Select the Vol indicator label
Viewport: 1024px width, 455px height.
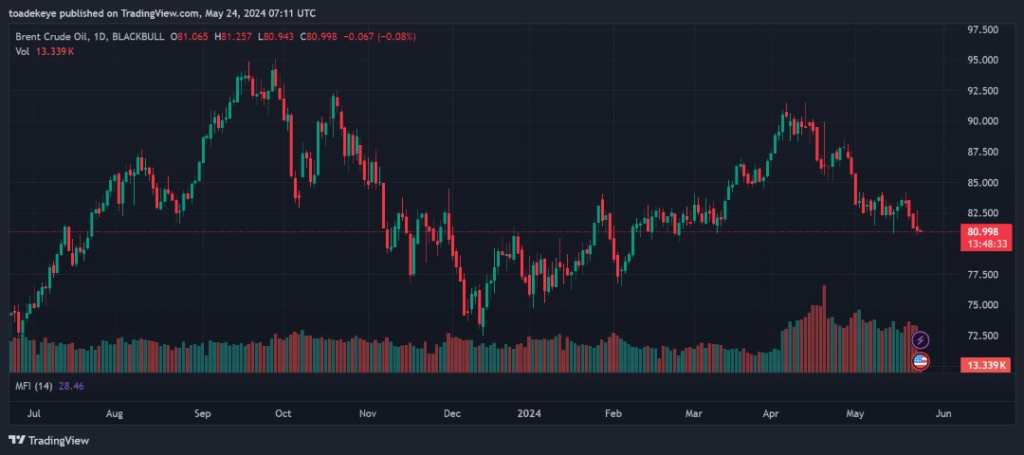pyautogui.click(x=21, y=51)
